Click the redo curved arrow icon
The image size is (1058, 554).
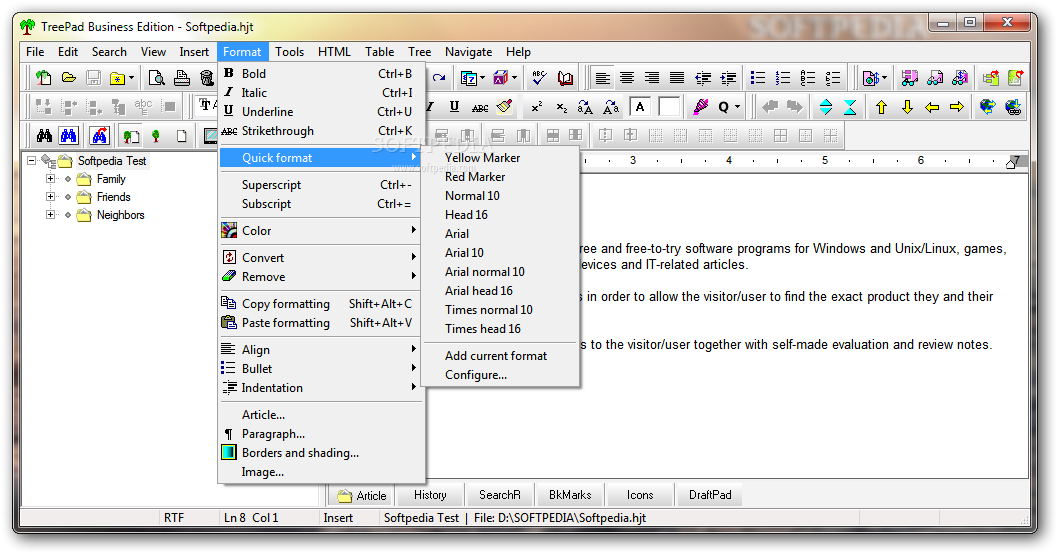(439, 78)
